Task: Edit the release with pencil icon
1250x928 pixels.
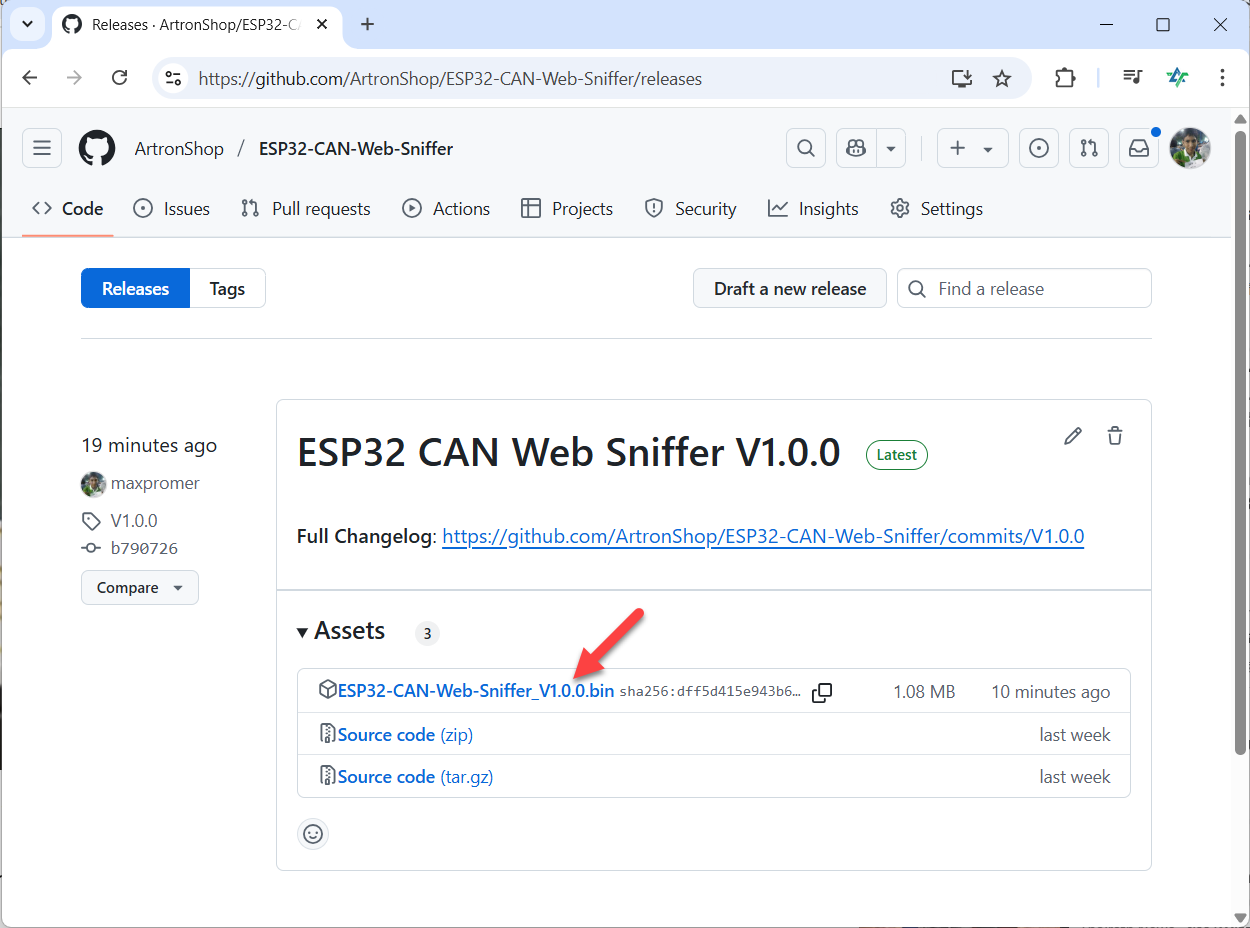Action: point(1073,436)
